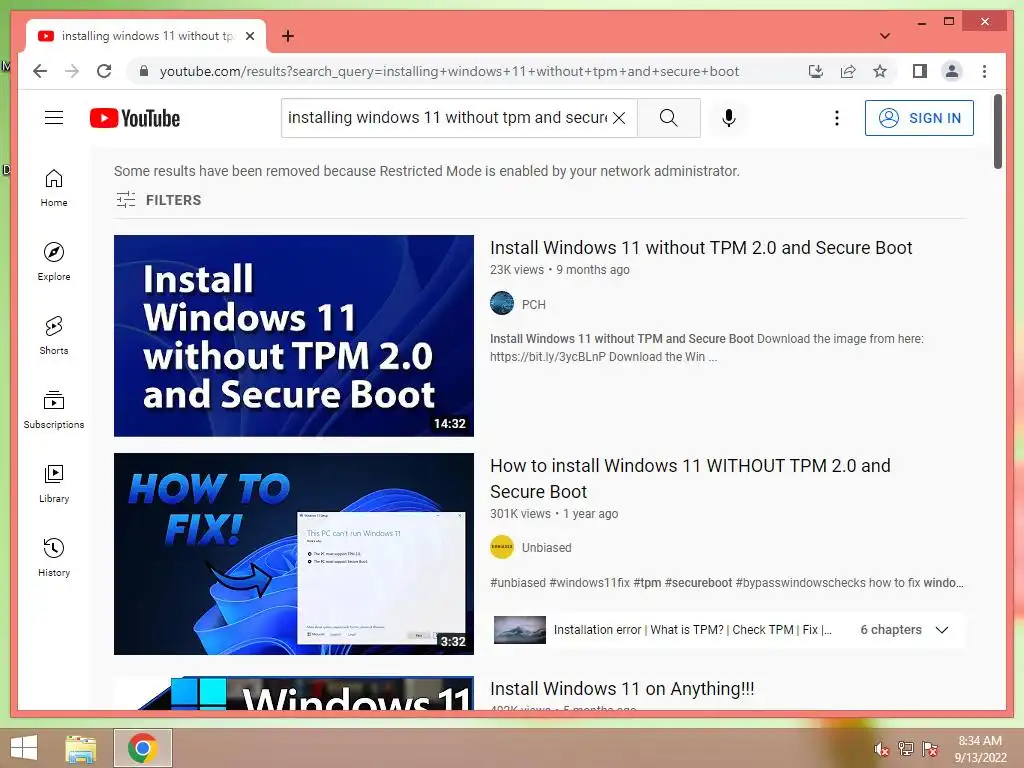Open title Install Windows 11 without TPM 2.0
Image resolution: width=1024 pixels, height=768 pixels.
pyautogui.click(x=701, y=248)
